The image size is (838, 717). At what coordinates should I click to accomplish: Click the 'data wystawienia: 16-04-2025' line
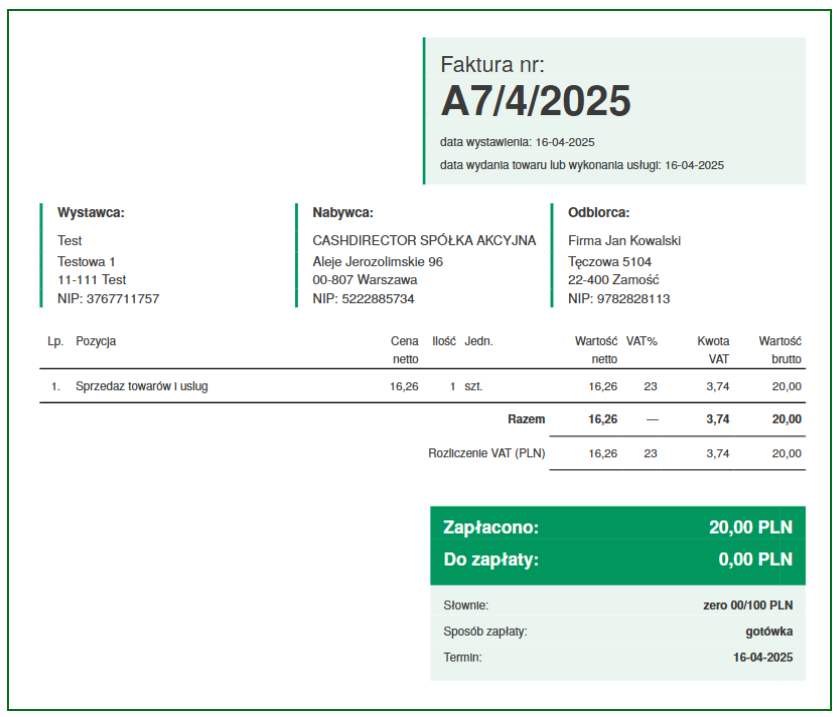517,142
